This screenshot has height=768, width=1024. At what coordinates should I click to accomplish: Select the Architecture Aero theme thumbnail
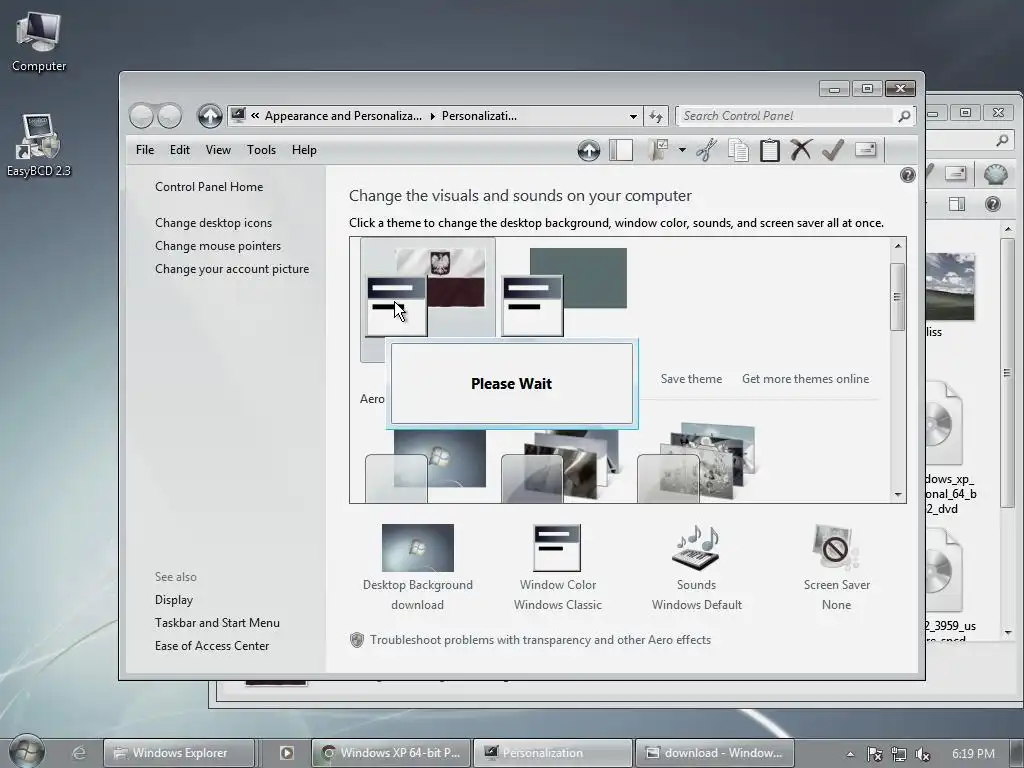[x=560, y=465]
